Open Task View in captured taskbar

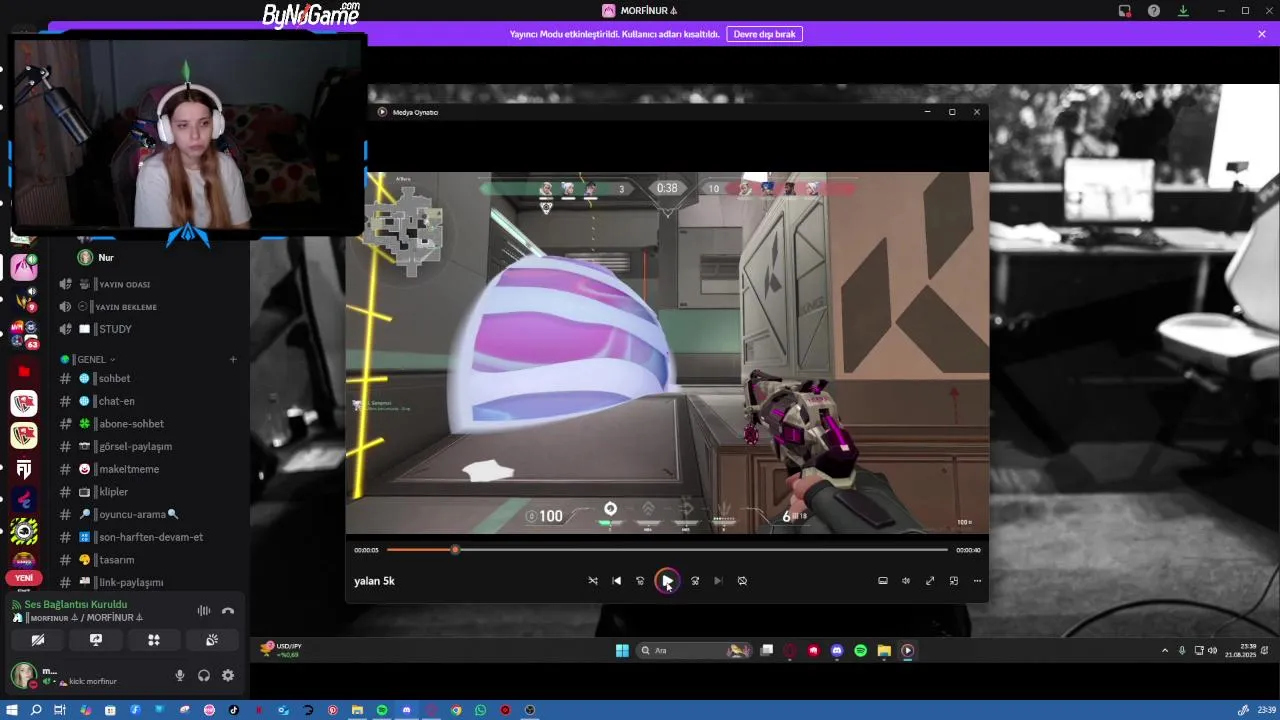[x=767, y=651]
